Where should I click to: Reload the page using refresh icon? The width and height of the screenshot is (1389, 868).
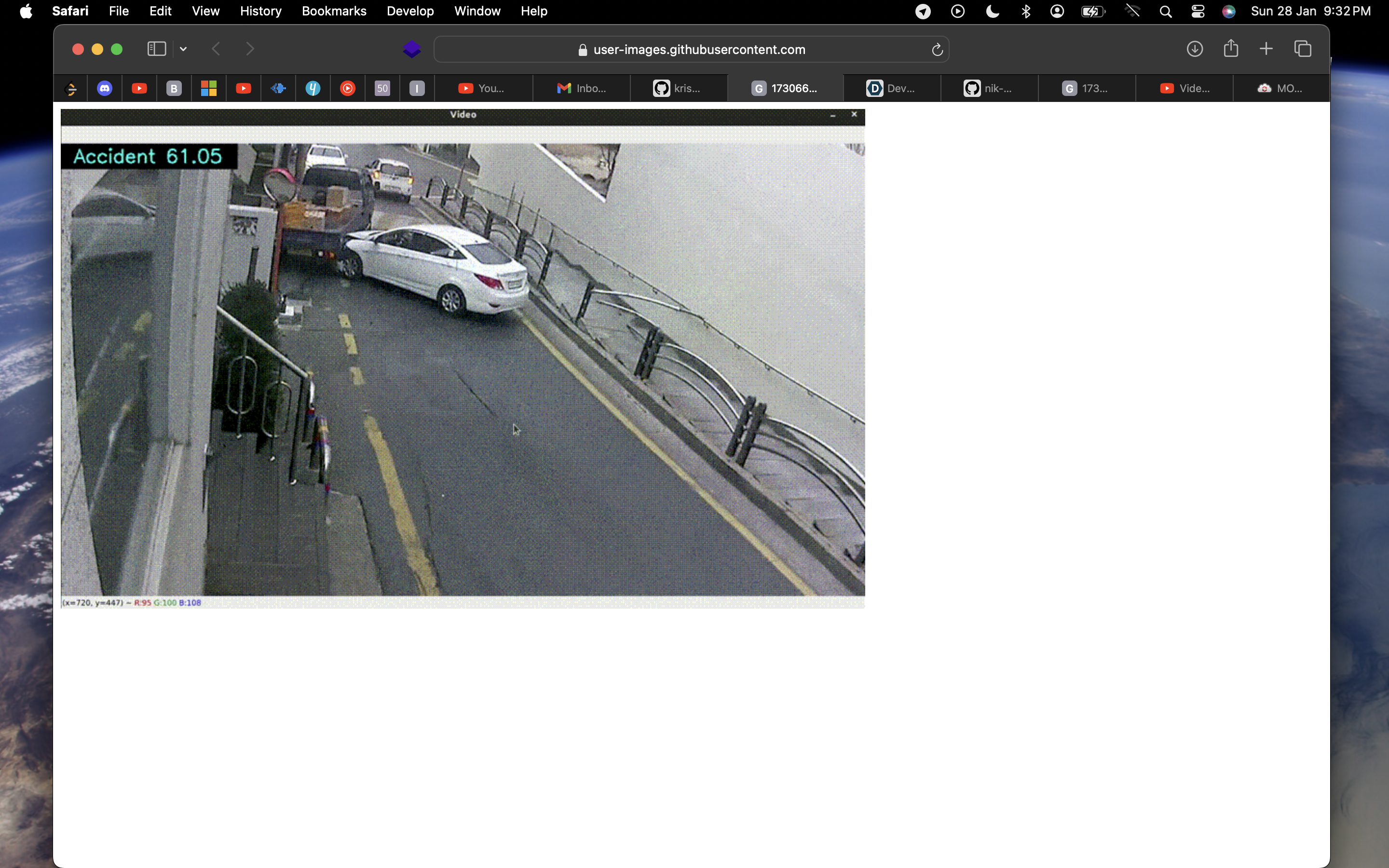[937, 50]
